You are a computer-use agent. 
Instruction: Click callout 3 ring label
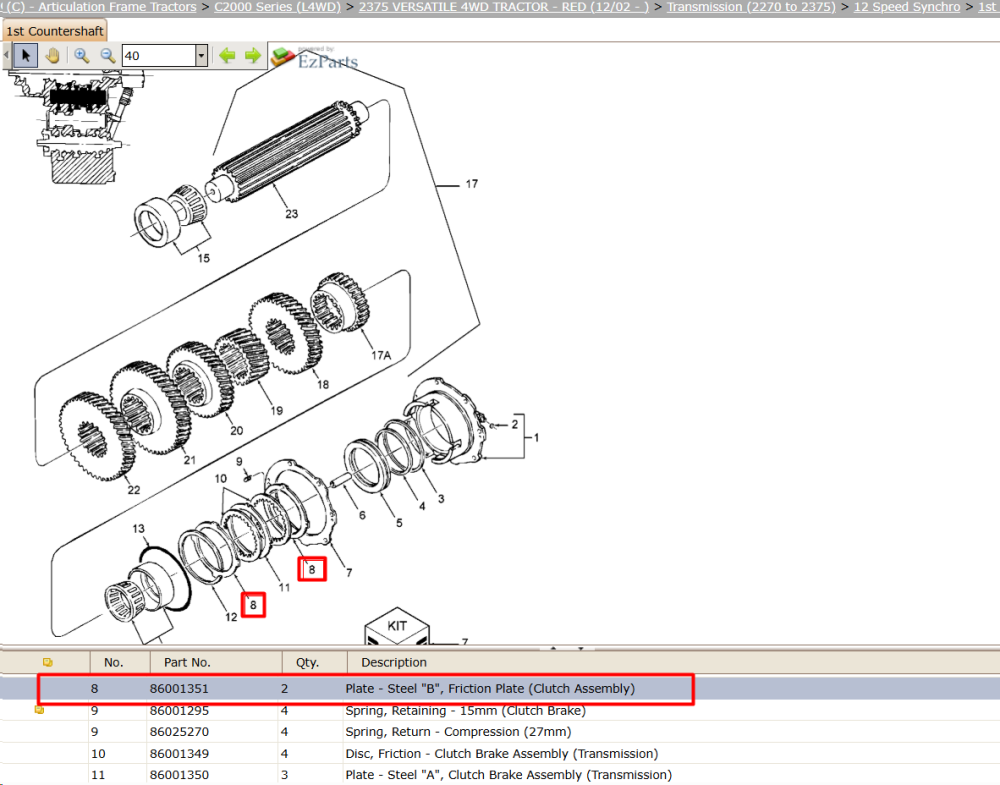[x=441, y=499]
